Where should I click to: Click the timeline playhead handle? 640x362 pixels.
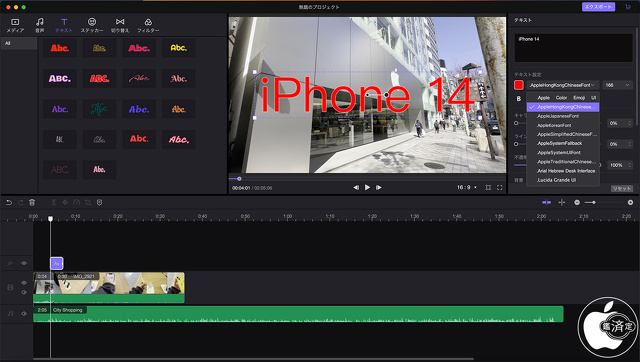coord(51,219)
